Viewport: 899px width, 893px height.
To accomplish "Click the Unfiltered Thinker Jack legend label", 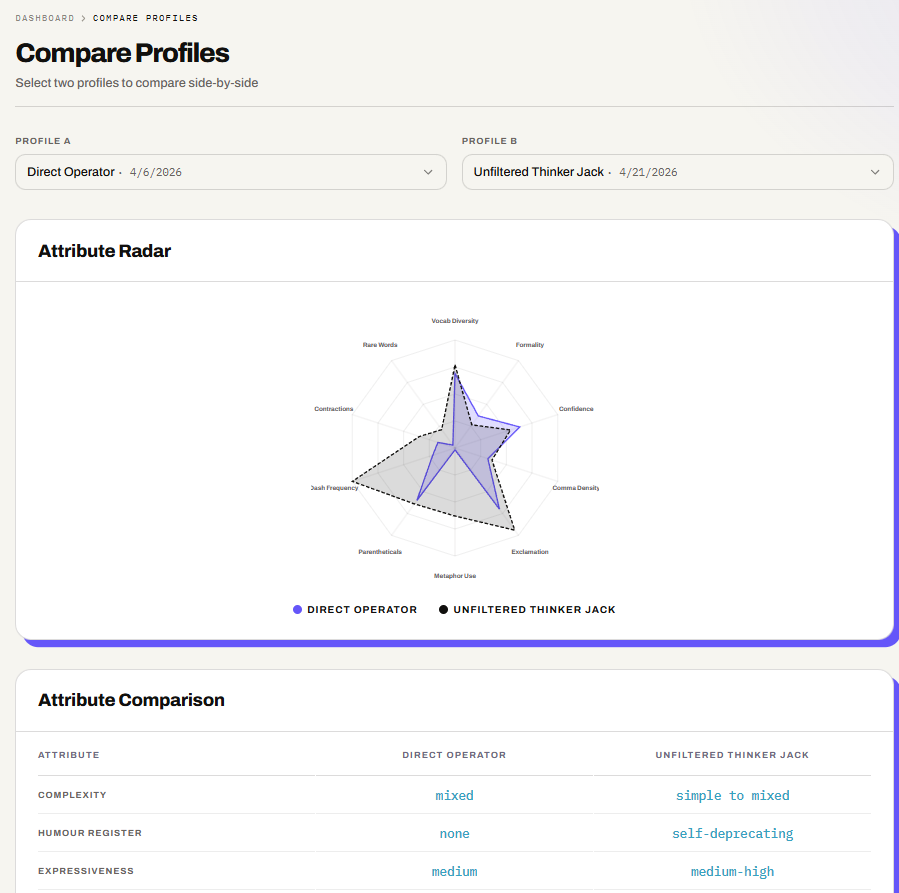I will tap(534, 609).
